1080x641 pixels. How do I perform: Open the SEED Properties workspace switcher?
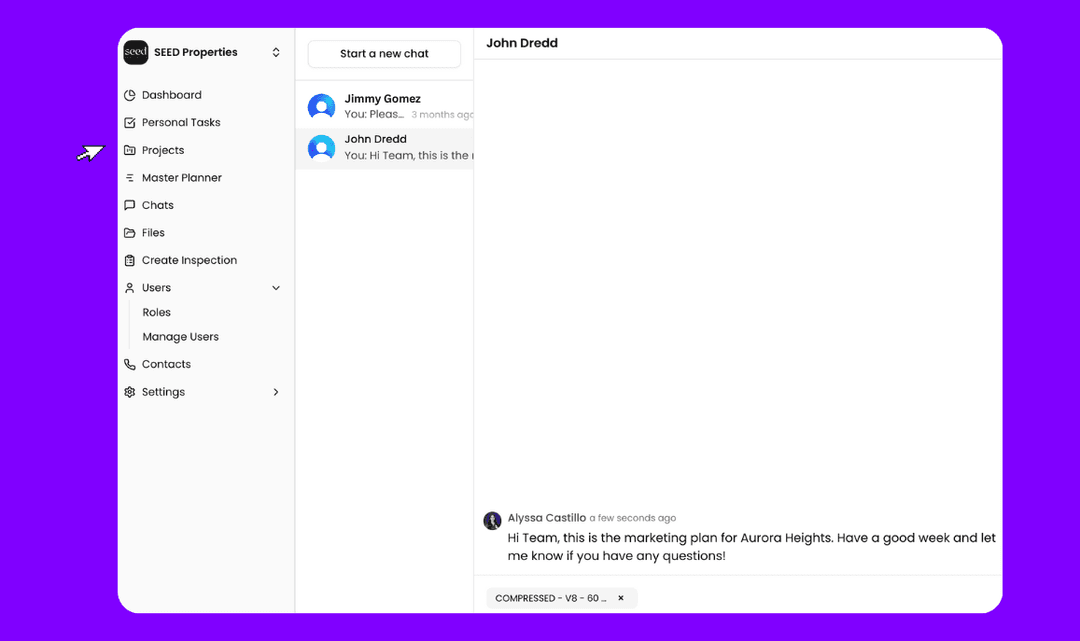276,53
